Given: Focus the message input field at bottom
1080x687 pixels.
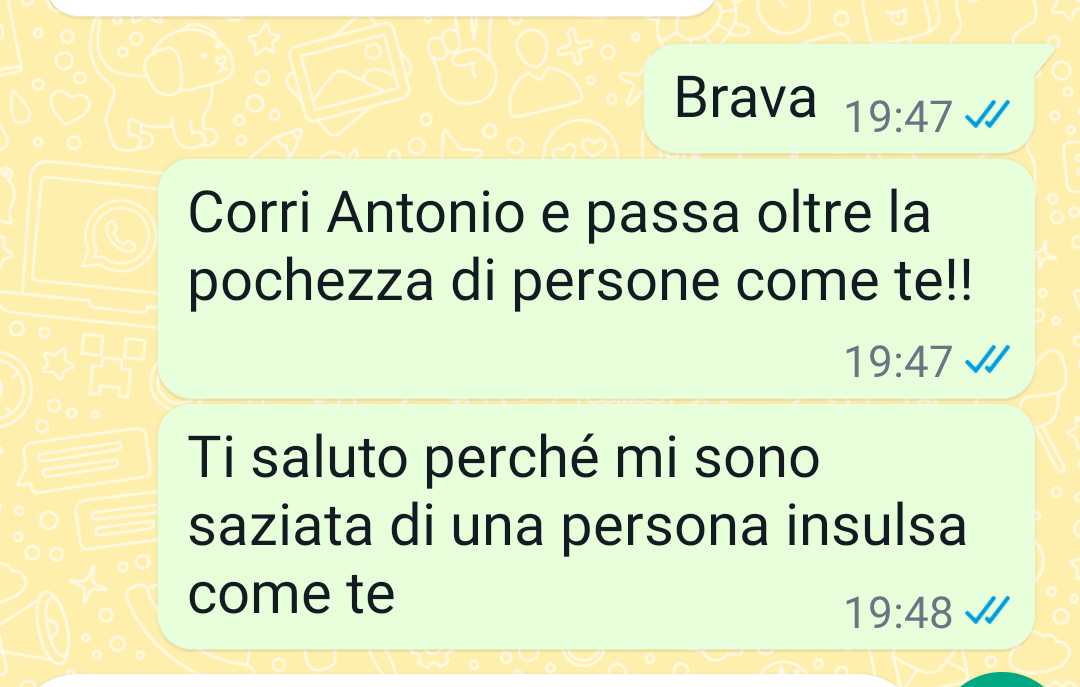Looking at the screenshot, I should [x=468, y=682].
